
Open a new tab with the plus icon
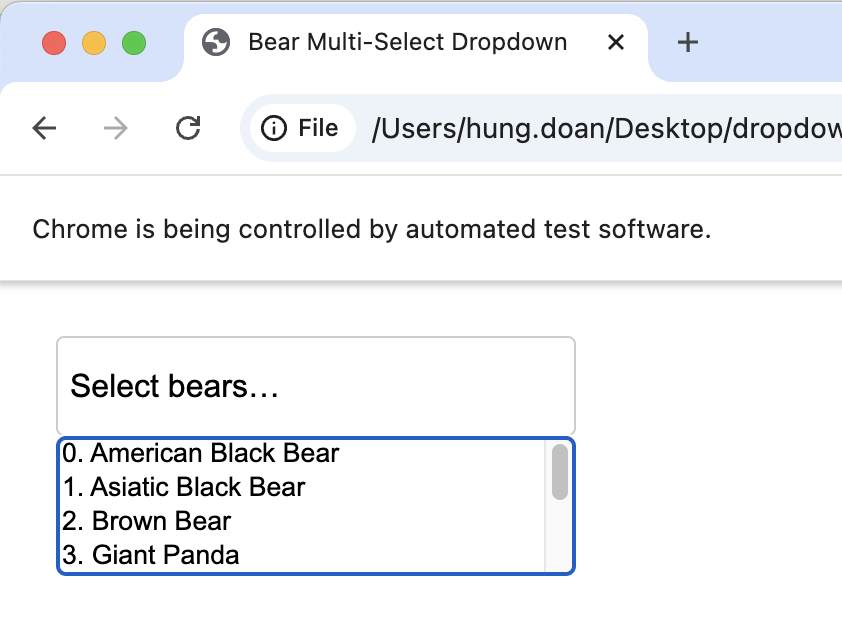click(687, 42)
